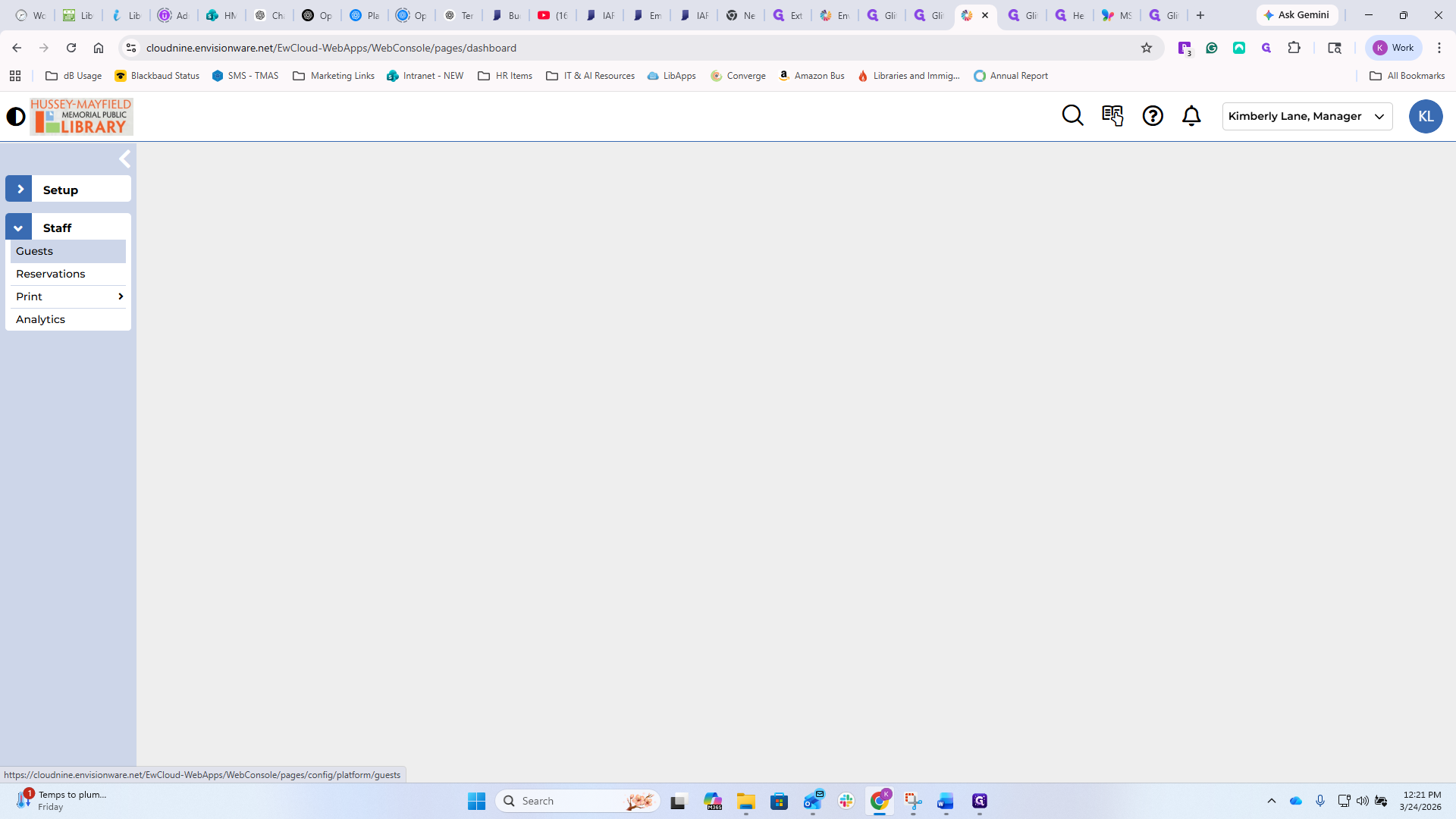Expand the Print submenu
This screenshot has height=819, width=1456.
(68, 297)
